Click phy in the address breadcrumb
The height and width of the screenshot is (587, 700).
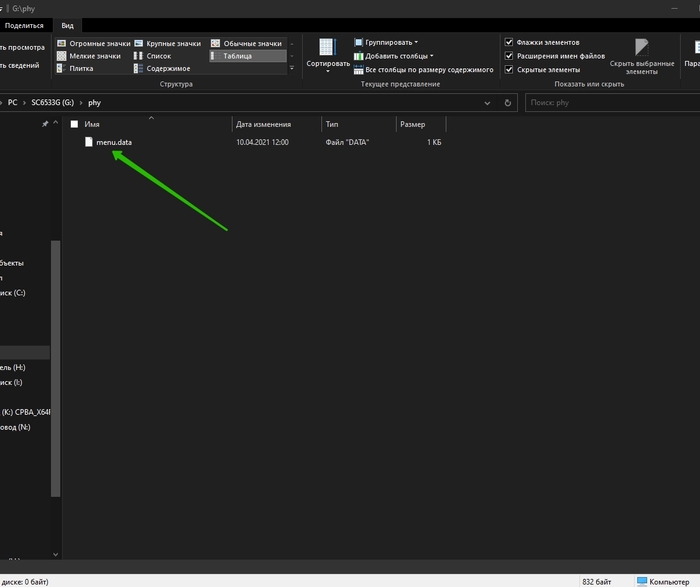pos(94,103)
